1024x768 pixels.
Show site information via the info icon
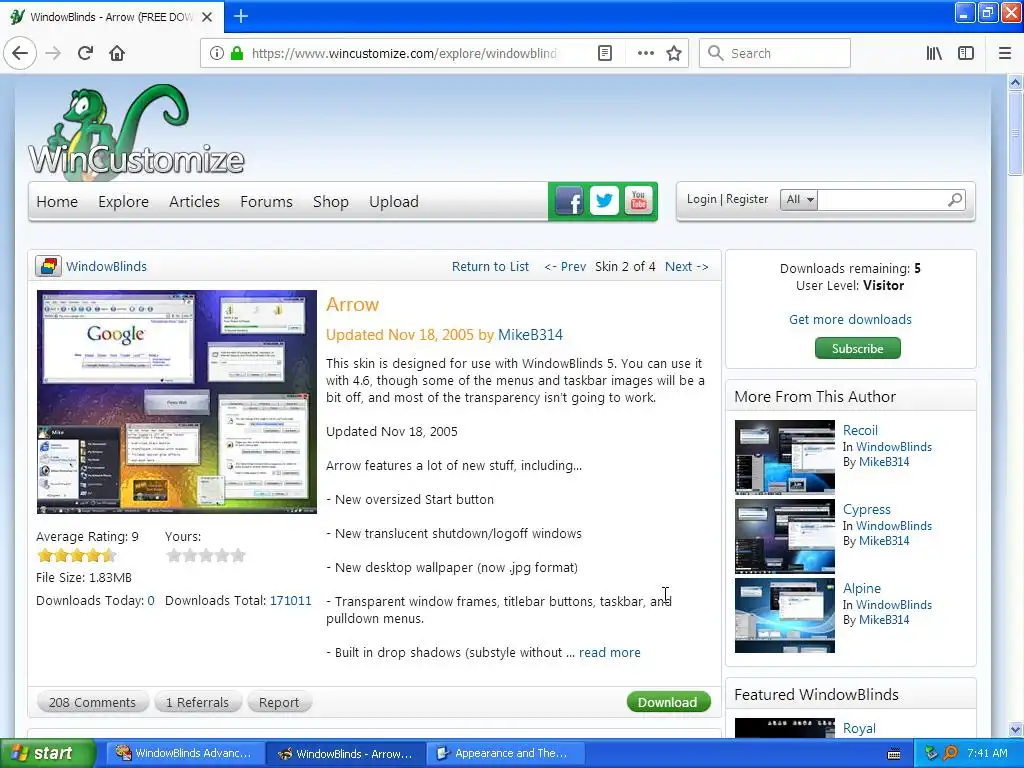pyautogui.click(x=217, y=54)
